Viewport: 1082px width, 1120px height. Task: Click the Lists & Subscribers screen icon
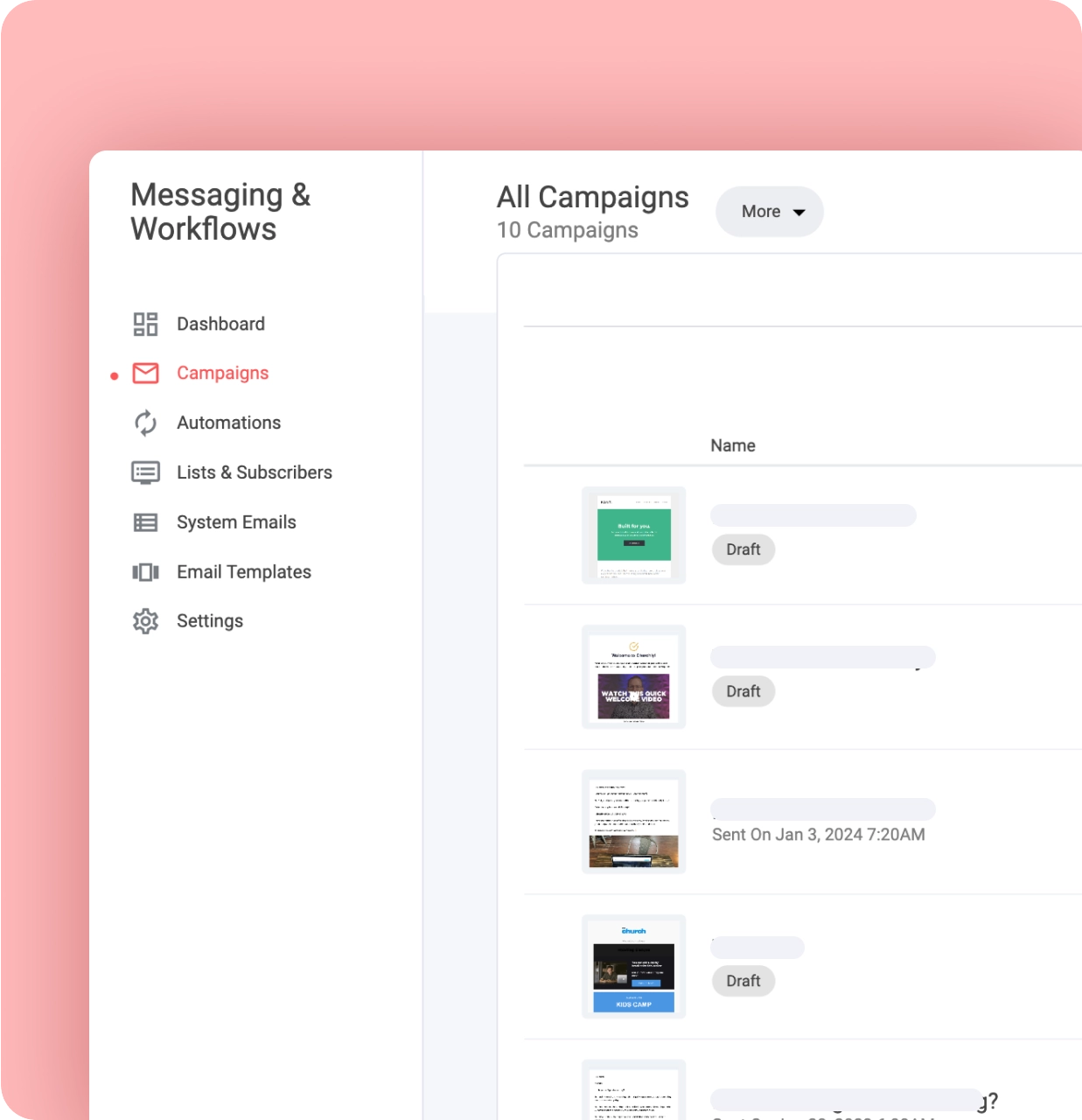145,472
